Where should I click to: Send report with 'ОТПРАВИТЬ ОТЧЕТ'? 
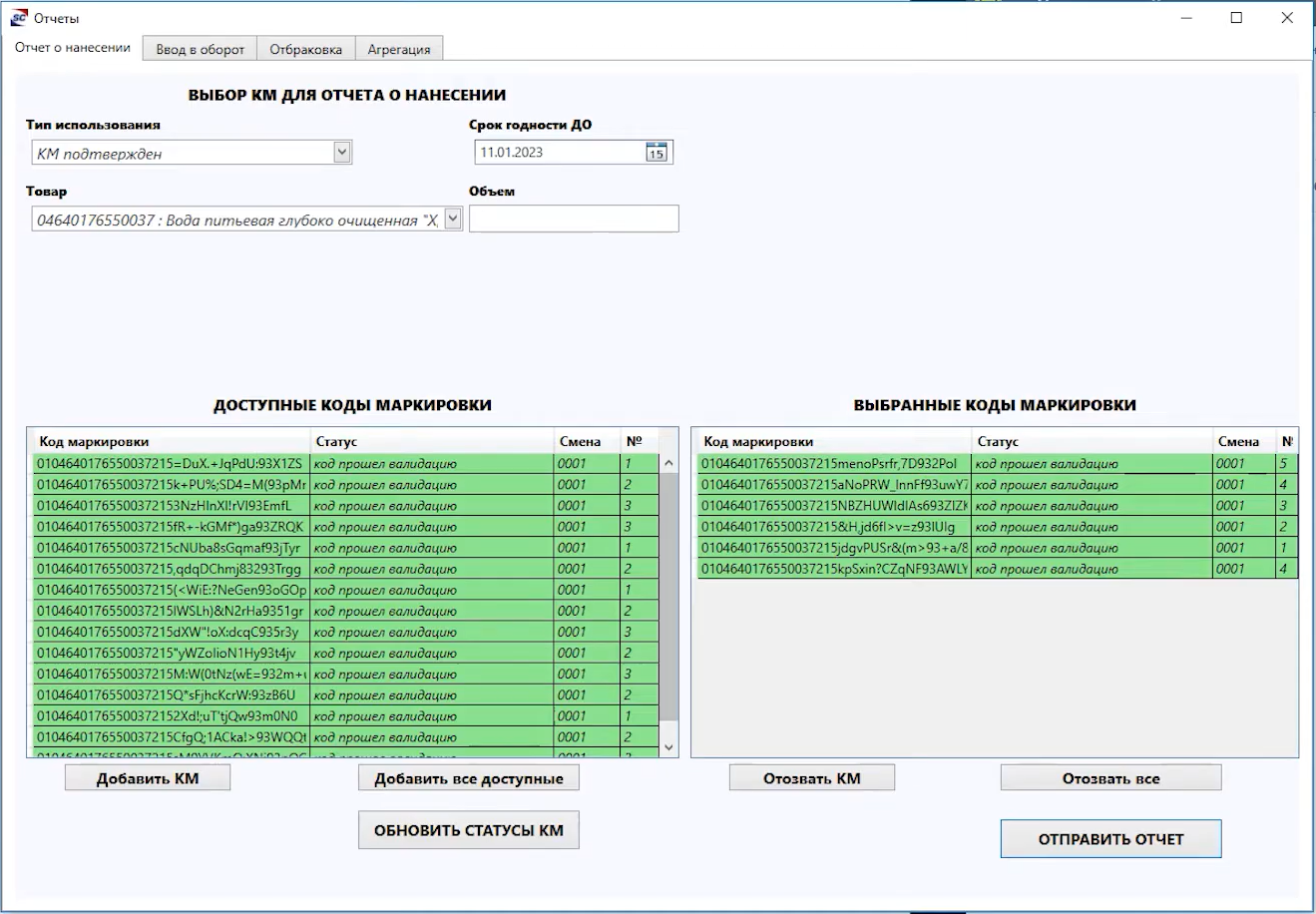[x=1110, y=839]
